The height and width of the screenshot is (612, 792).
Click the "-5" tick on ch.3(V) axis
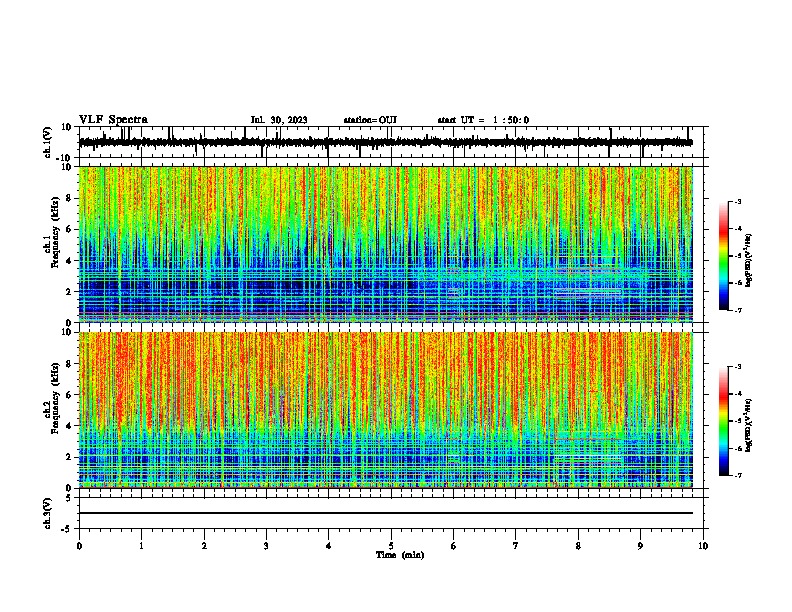point(67,529)
